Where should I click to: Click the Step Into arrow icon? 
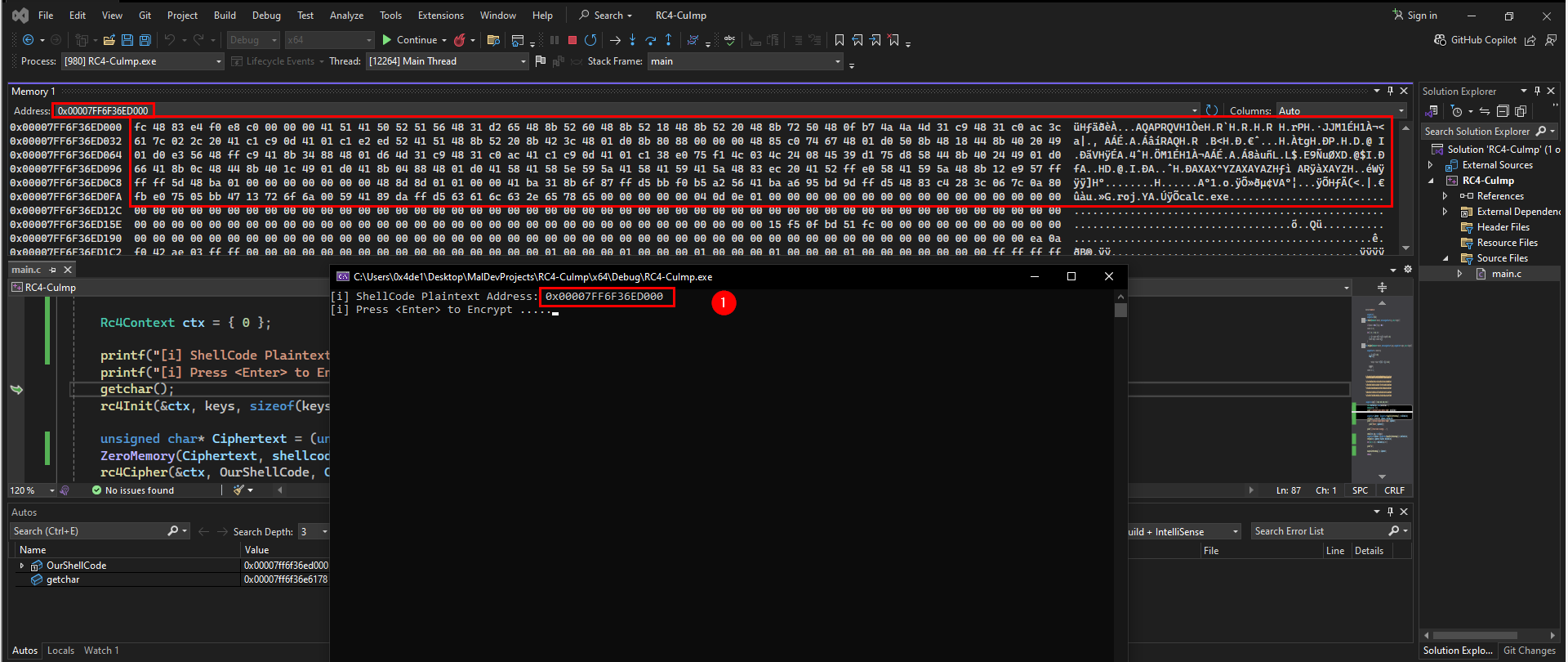coord(632,39)
